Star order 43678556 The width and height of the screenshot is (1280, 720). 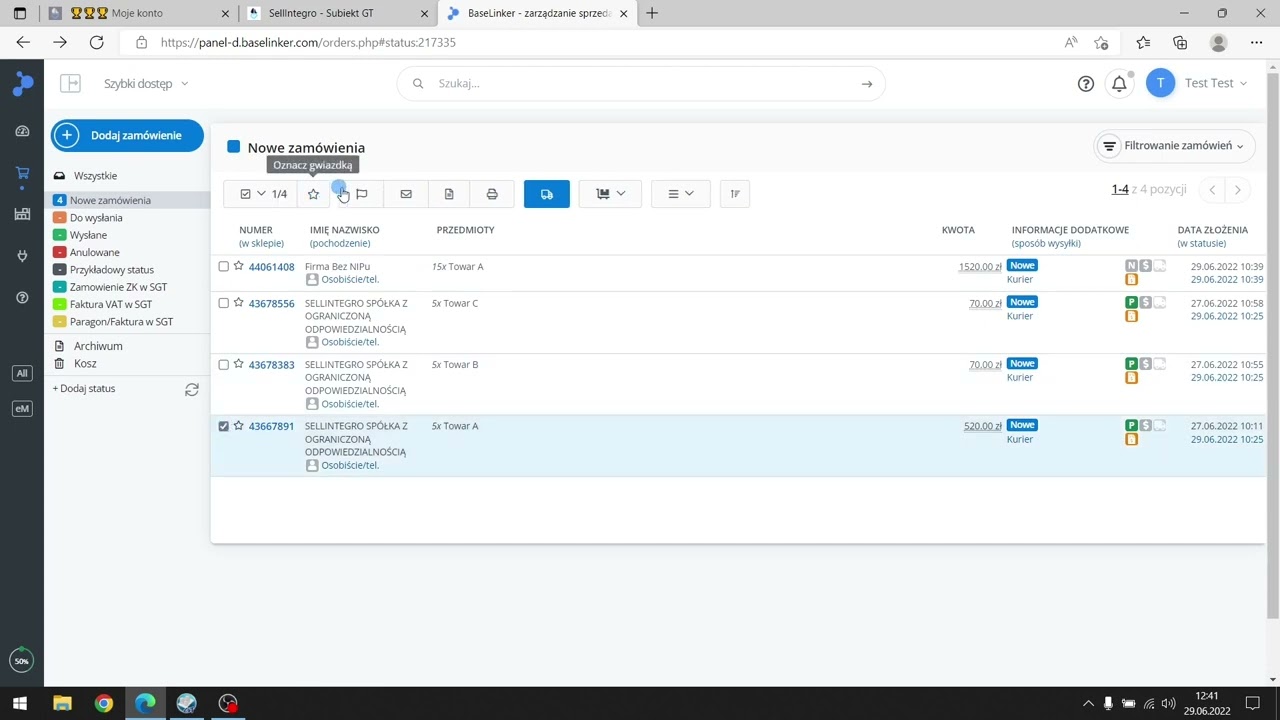point(239,302)
